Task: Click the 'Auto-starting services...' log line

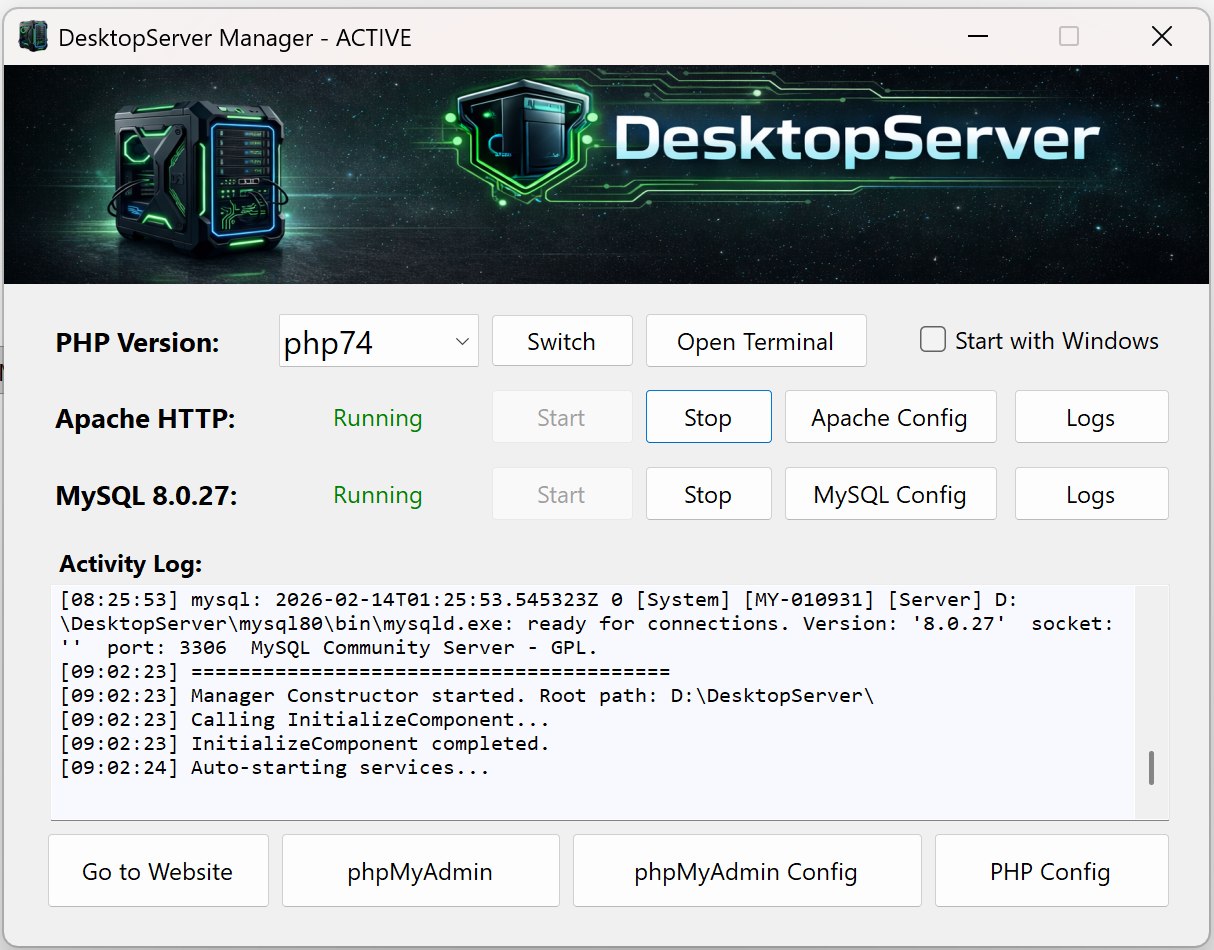Action: click(x=275, y=768)
